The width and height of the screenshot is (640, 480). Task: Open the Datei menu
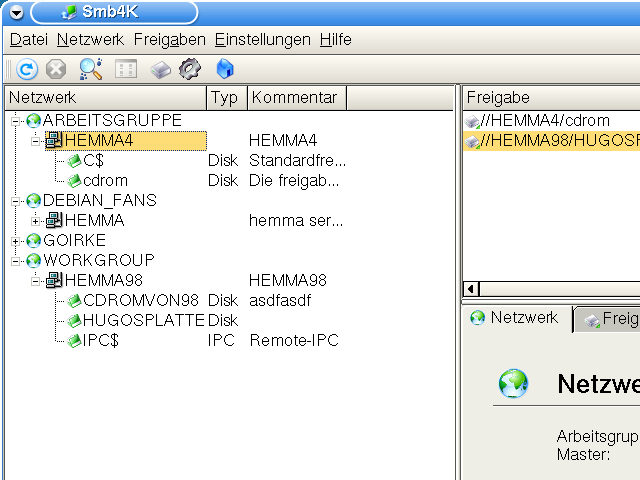click(29, 40)
